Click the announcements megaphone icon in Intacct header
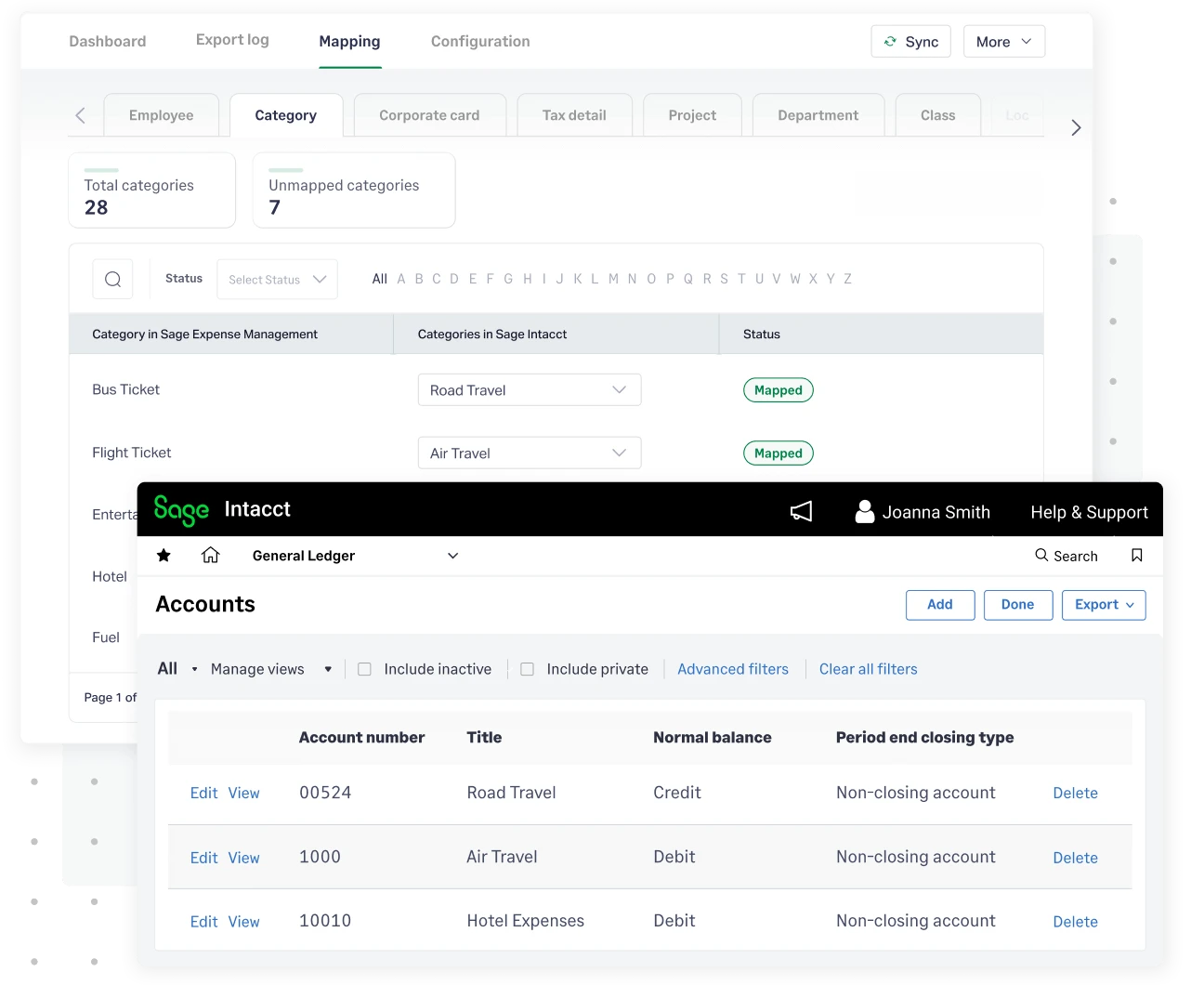The height and width of the screenshot is (985, 1204). (801, 511)
